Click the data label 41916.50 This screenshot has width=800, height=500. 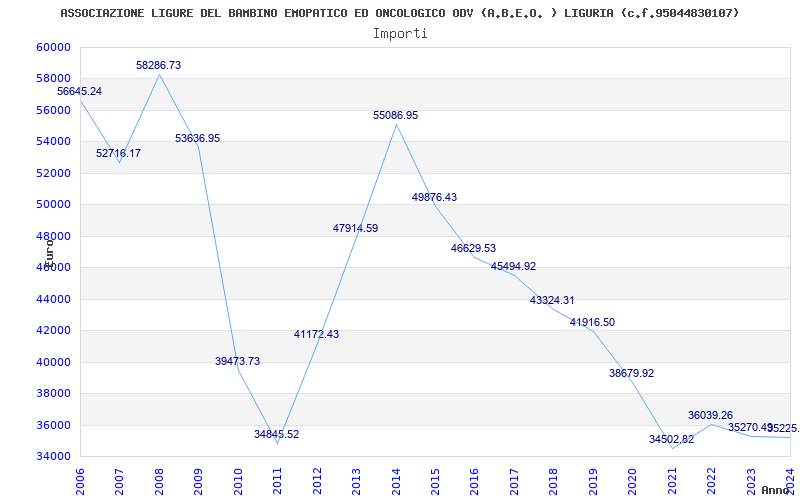point(592,322)
